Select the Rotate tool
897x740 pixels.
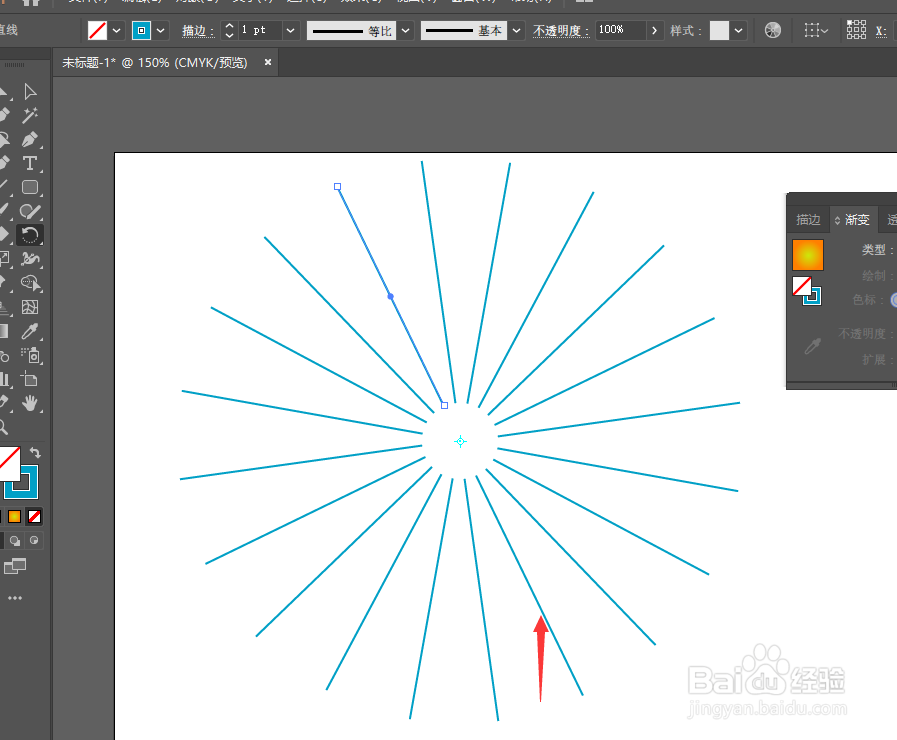click(x=30, y=235)
